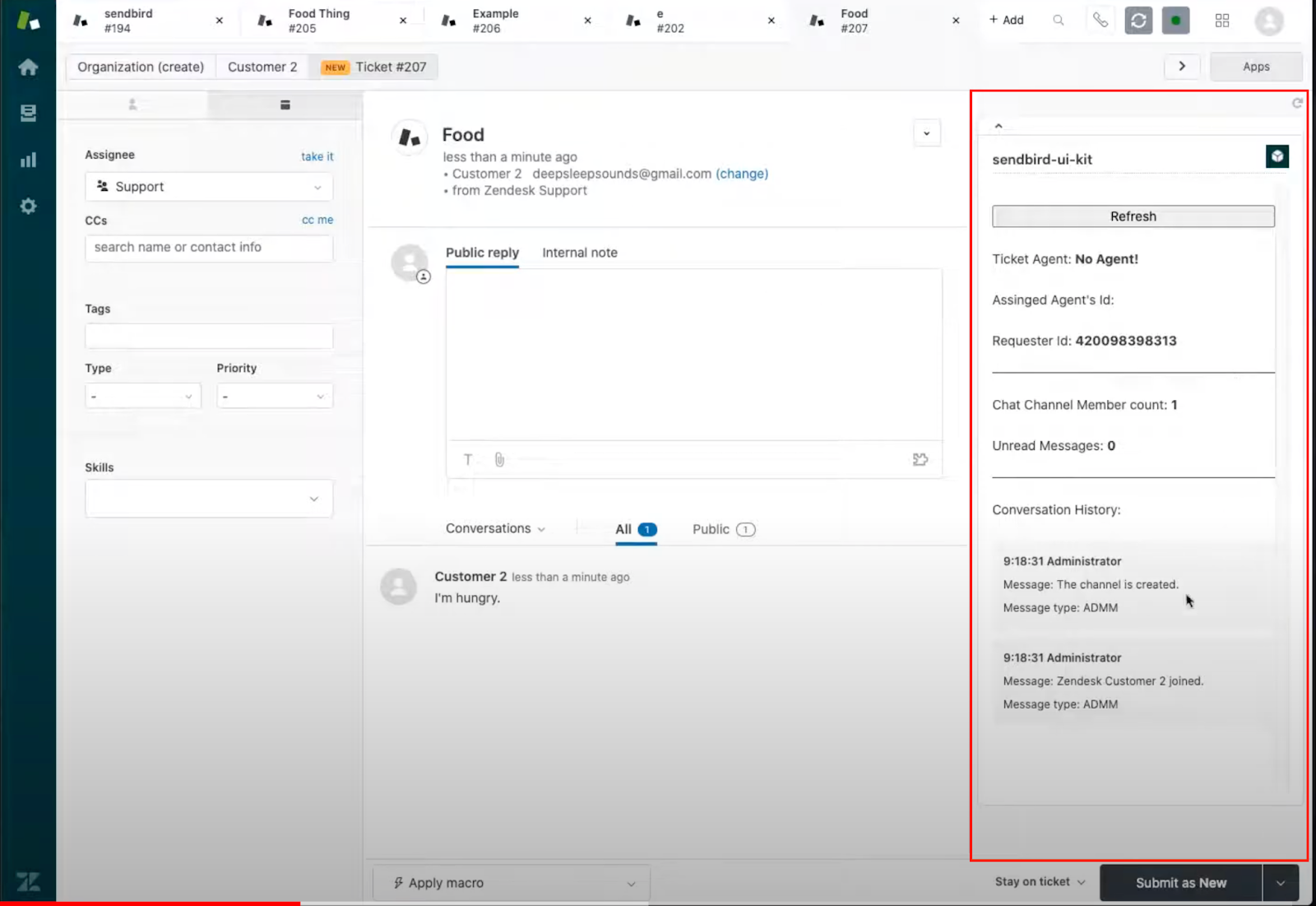Open the Admin gear icon
The width and height of the screenshot is (1316, 906).
pyautogui.click(x=28, y=206)
